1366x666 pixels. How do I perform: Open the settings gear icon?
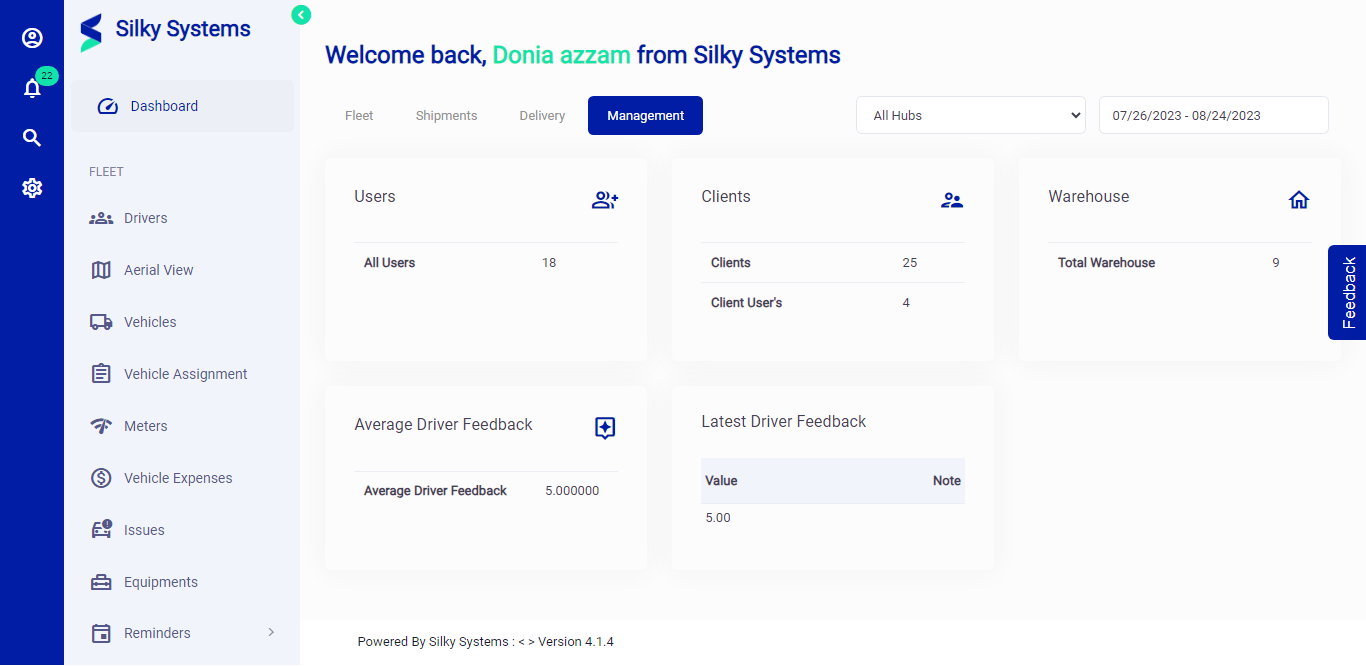coord(32,188)
